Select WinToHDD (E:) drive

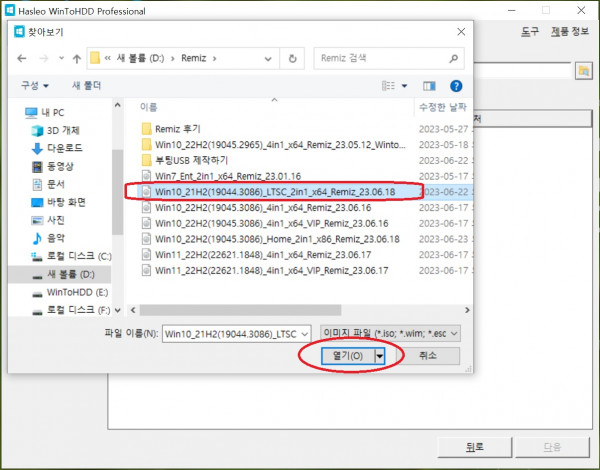pos(70,292)
